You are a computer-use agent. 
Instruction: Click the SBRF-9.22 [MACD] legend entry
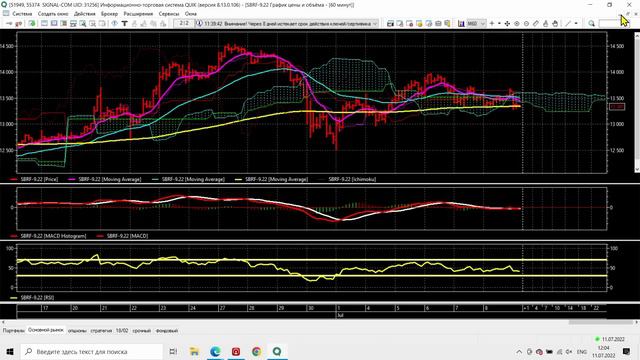coord(122,236)
